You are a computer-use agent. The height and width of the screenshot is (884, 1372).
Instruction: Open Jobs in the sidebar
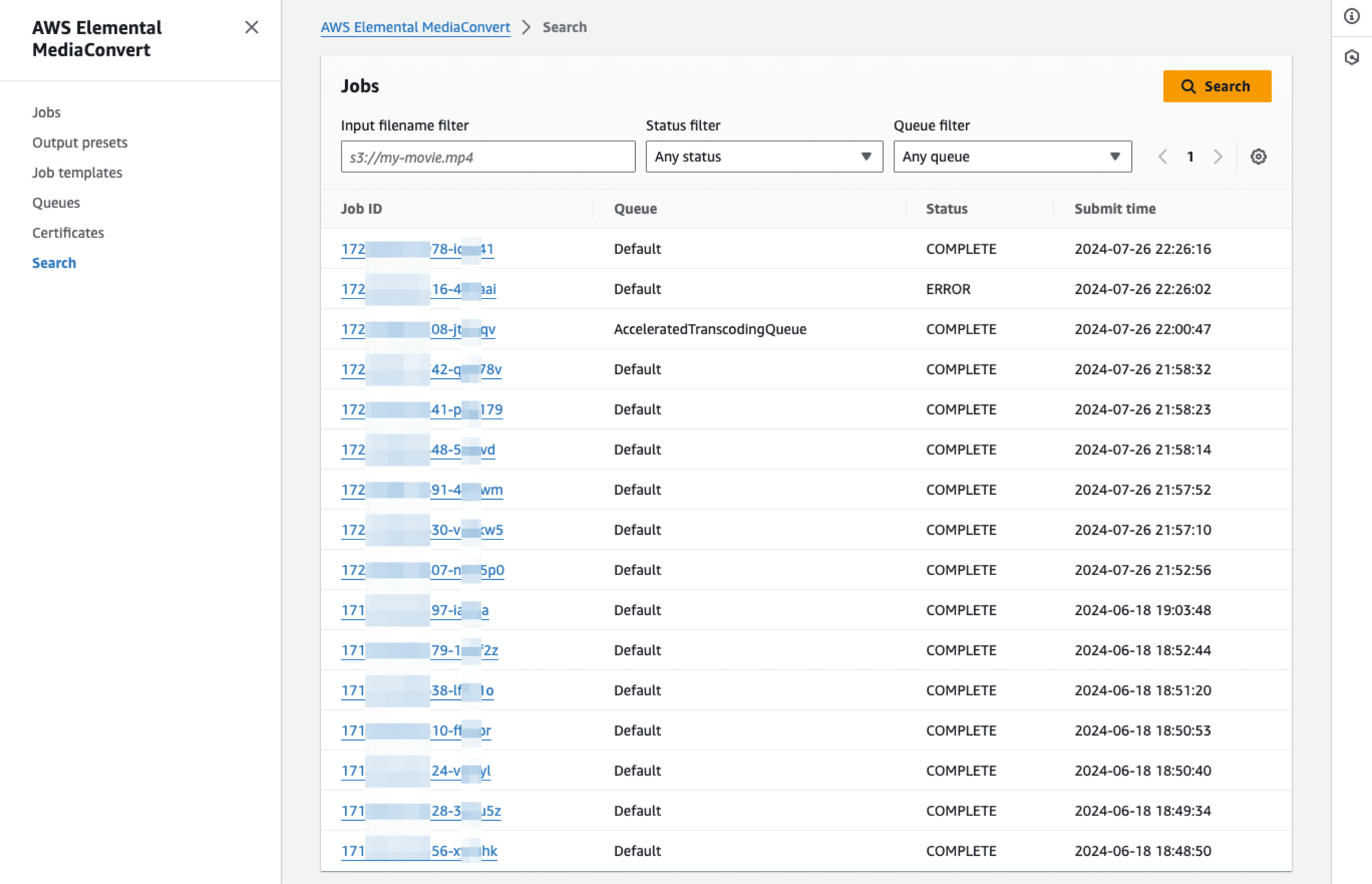(x=46, y=113)
